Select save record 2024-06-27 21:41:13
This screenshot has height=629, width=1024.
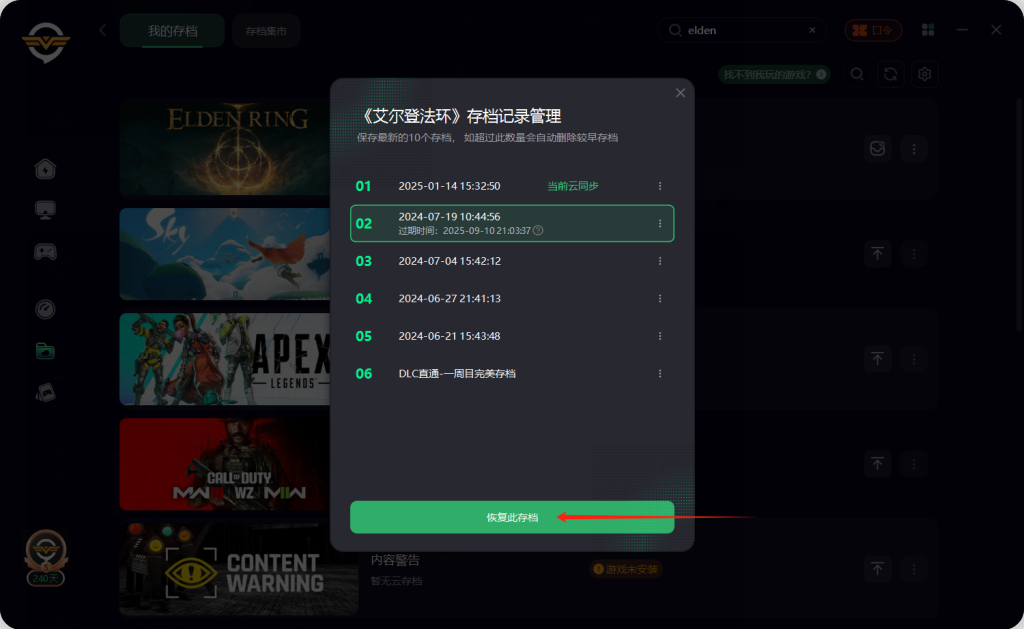(512, 298)
